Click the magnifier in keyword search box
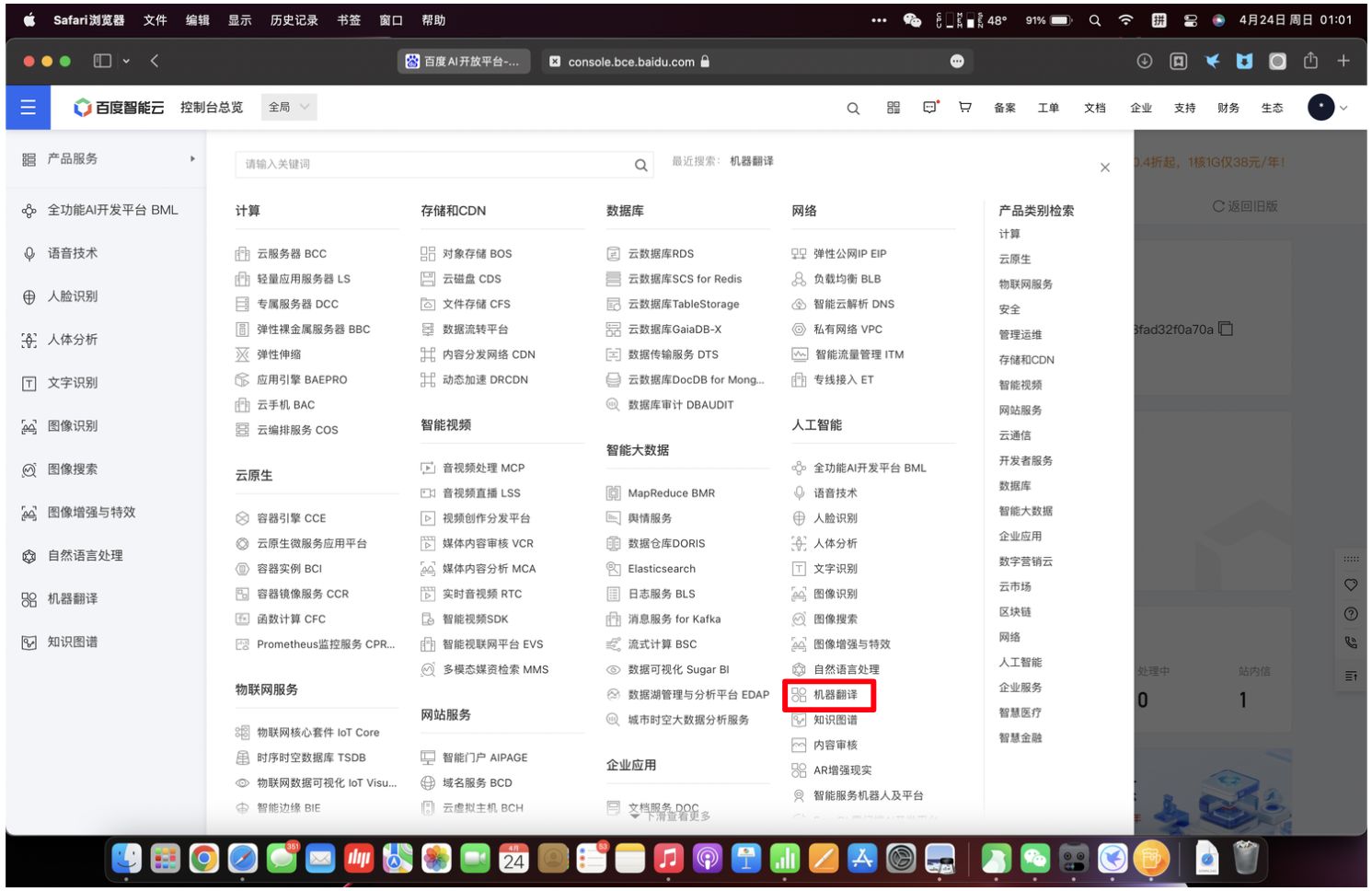Viewport: 1372px width, 891px height. click(640, 165)
